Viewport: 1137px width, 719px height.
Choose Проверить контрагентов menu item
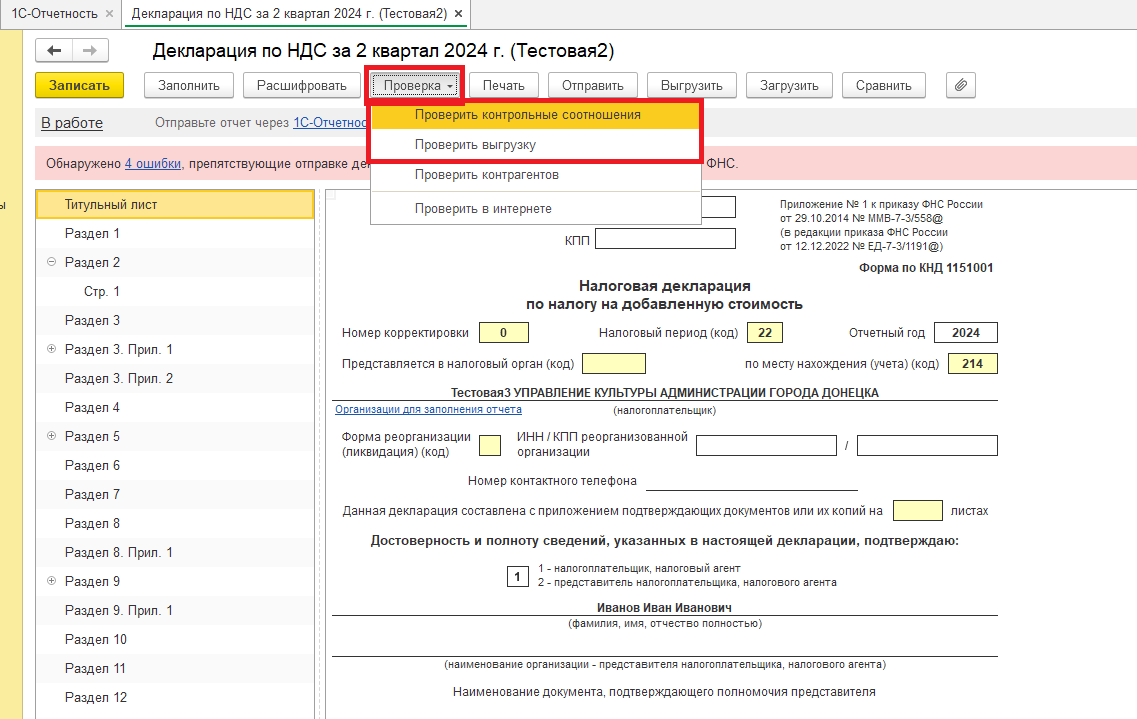click(x=535, y=175)
